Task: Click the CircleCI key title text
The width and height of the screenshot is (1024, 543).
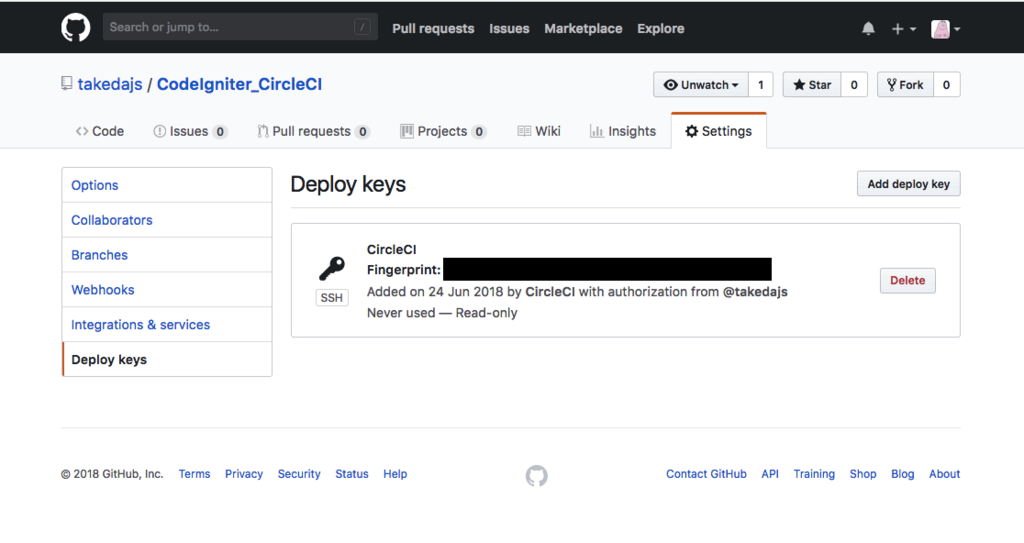Action: [391, 249]
